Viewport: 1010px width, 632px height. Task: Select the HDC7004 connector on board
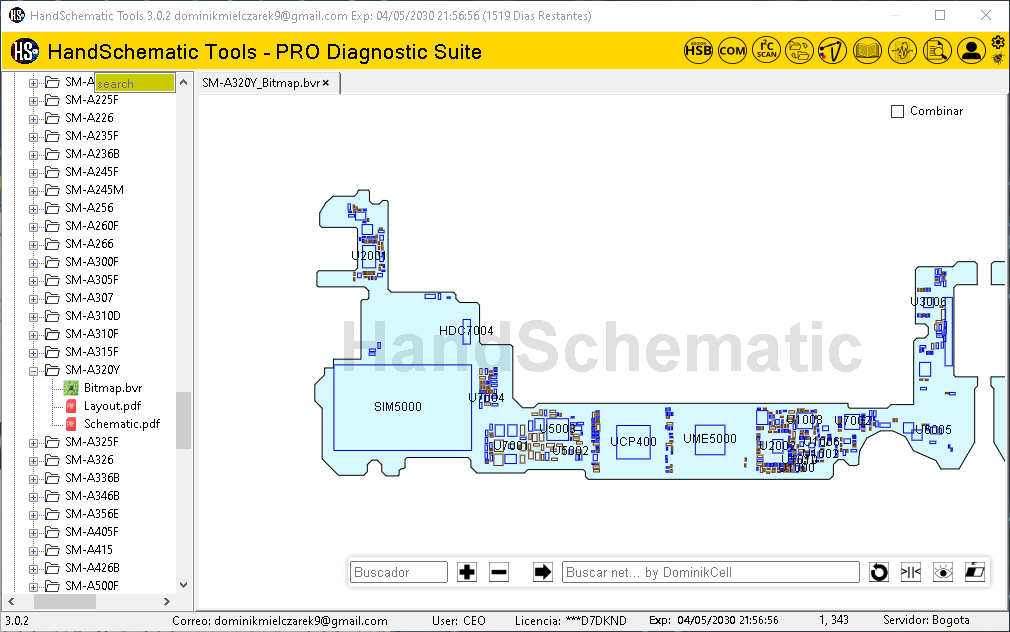coord(466,331)
